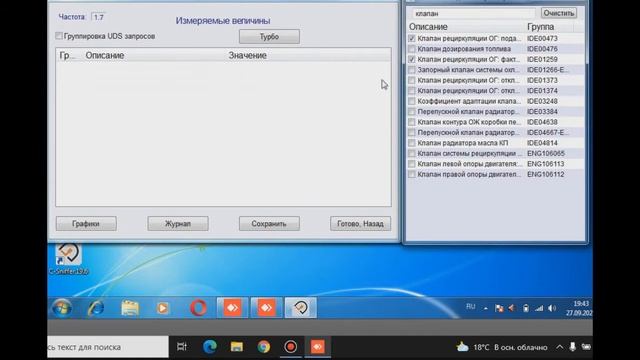Click the Готово, Назад button
The width and height of the screenshot is (640, 360).
click(360, 223)
